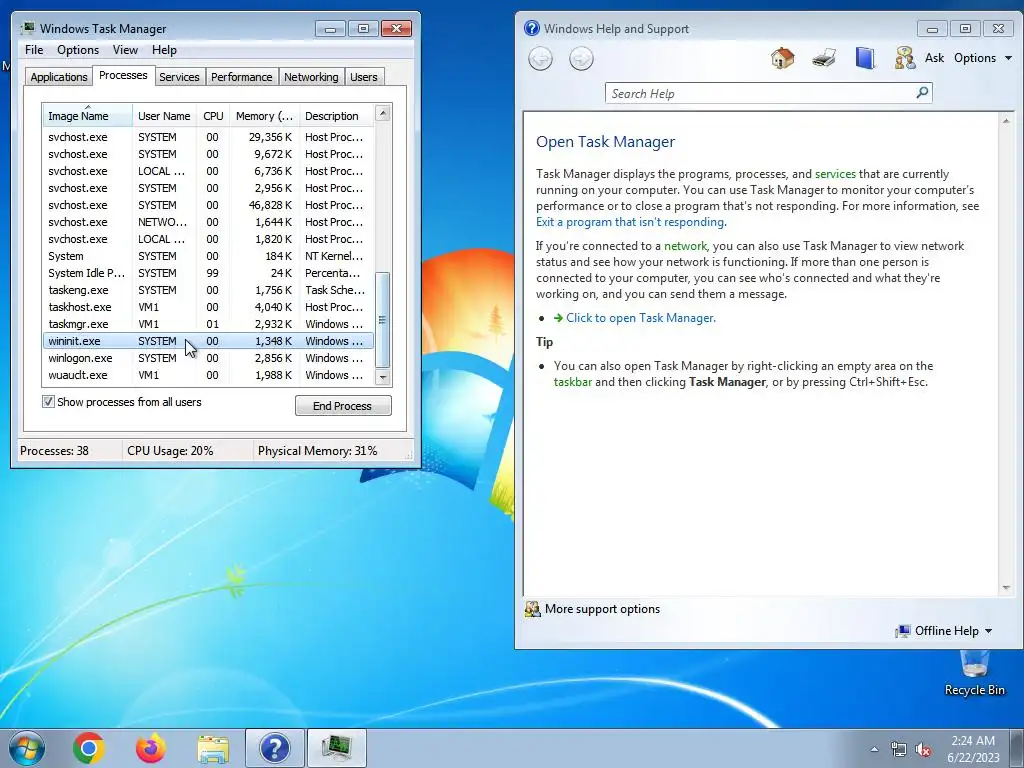
Task: Switch to the Applications tab
Action: 59,77
